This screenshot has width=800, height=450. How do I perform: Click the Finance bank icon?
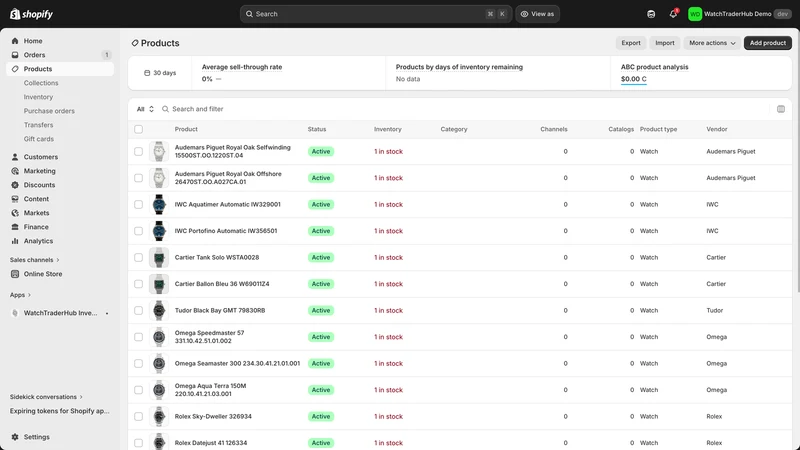pos(15,227)
